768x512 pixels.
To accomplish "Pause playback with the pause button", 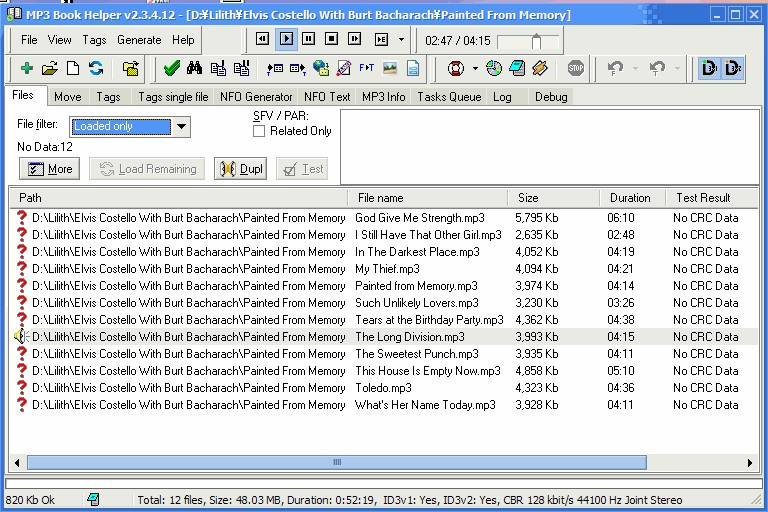I will (x=309, y=39).
